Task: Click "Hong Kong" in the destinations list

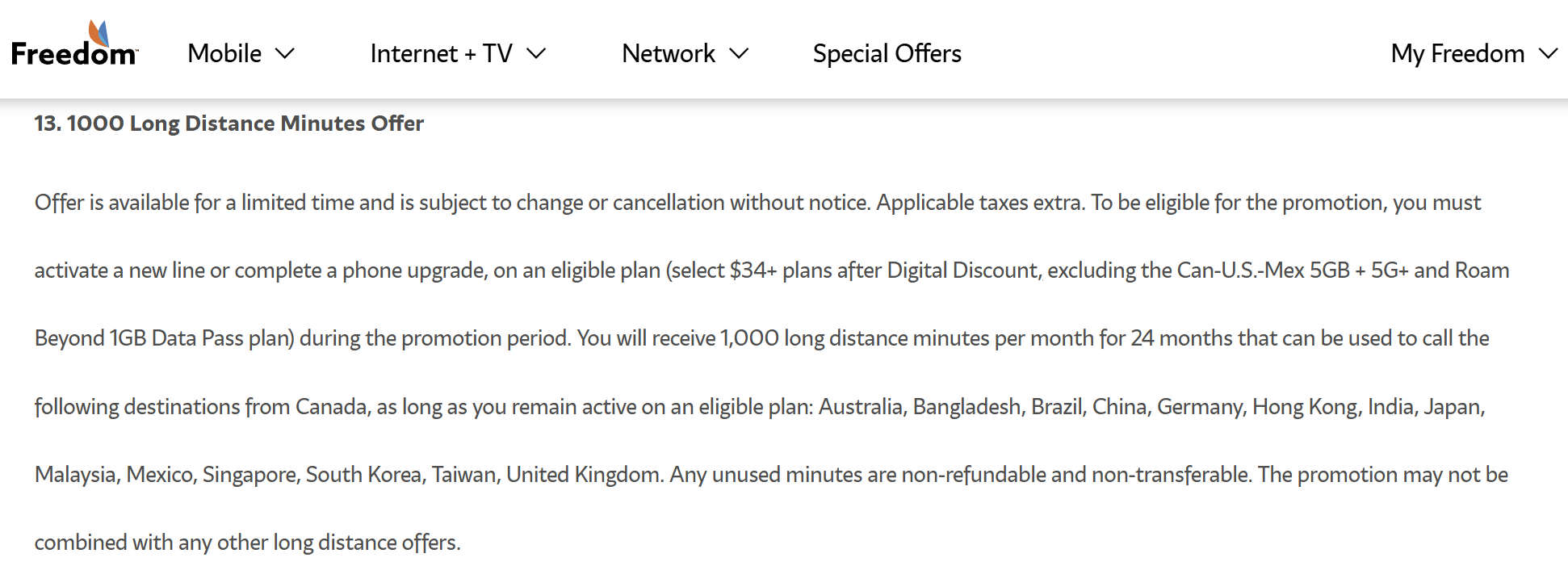Action: point(1305,407)
